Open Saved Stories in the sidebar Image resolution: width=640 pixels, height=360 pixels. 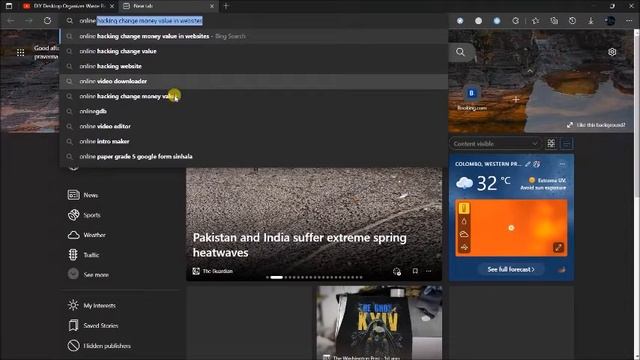tap(93, 325)
